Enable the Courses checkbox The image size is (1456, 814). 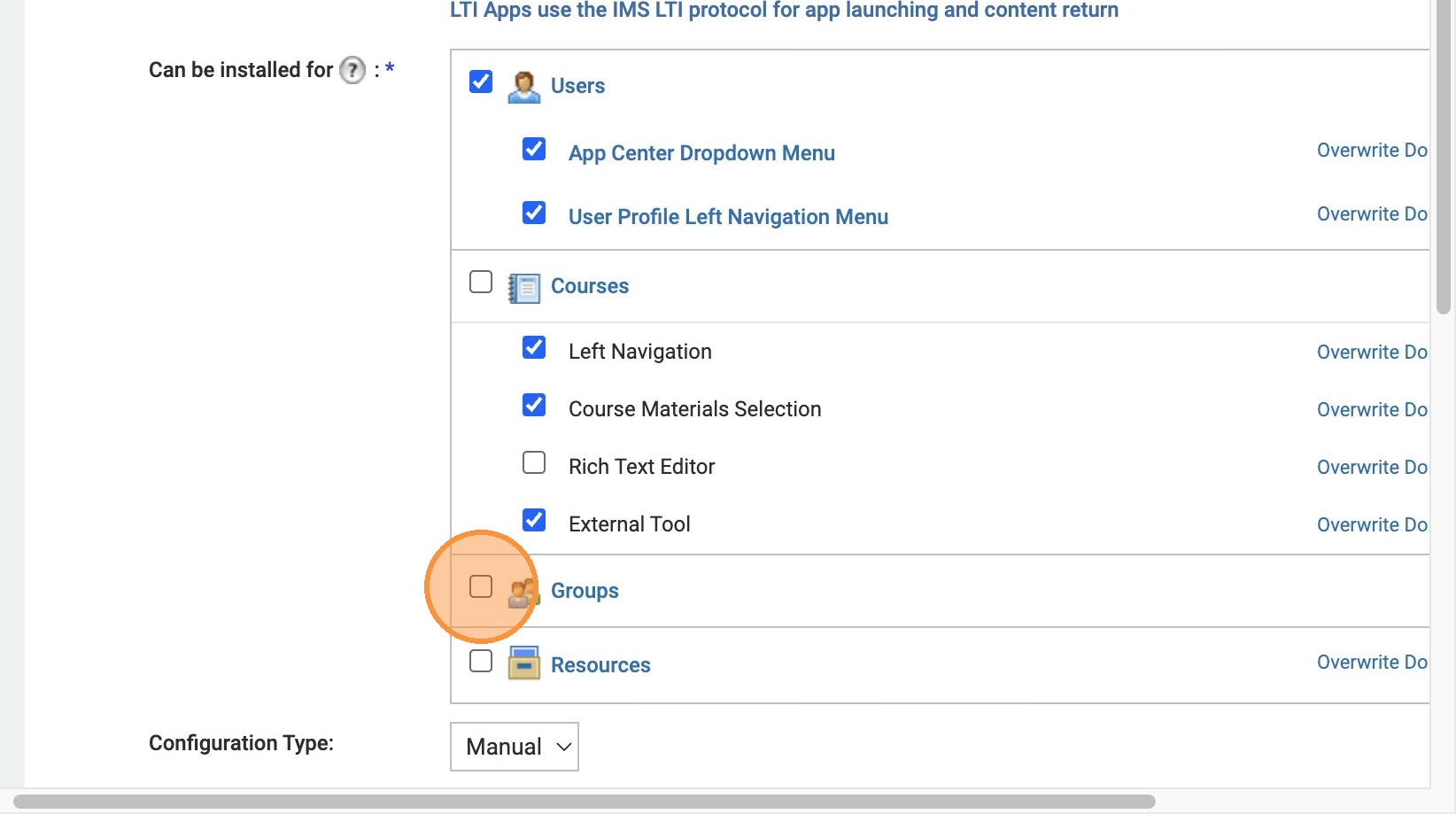click(481, 282)
